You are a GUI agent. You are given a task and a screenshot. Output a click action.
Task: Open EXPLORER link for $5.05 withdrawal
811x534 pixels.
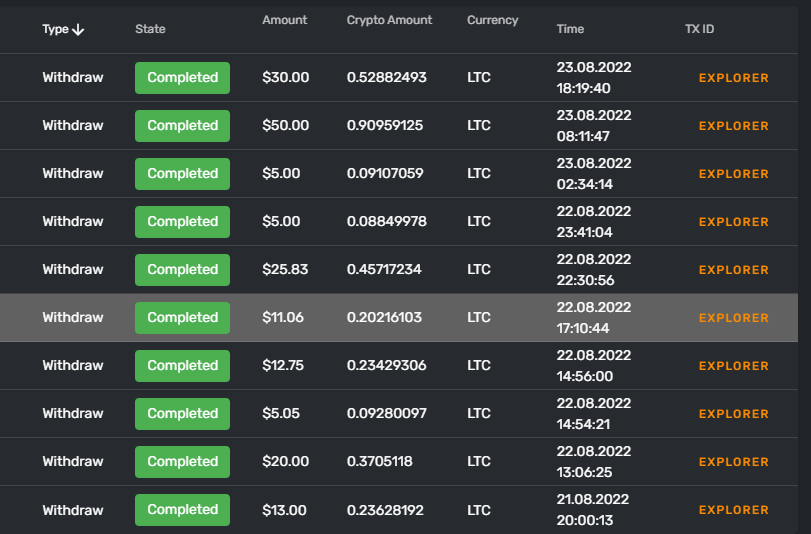coord(733,414)
